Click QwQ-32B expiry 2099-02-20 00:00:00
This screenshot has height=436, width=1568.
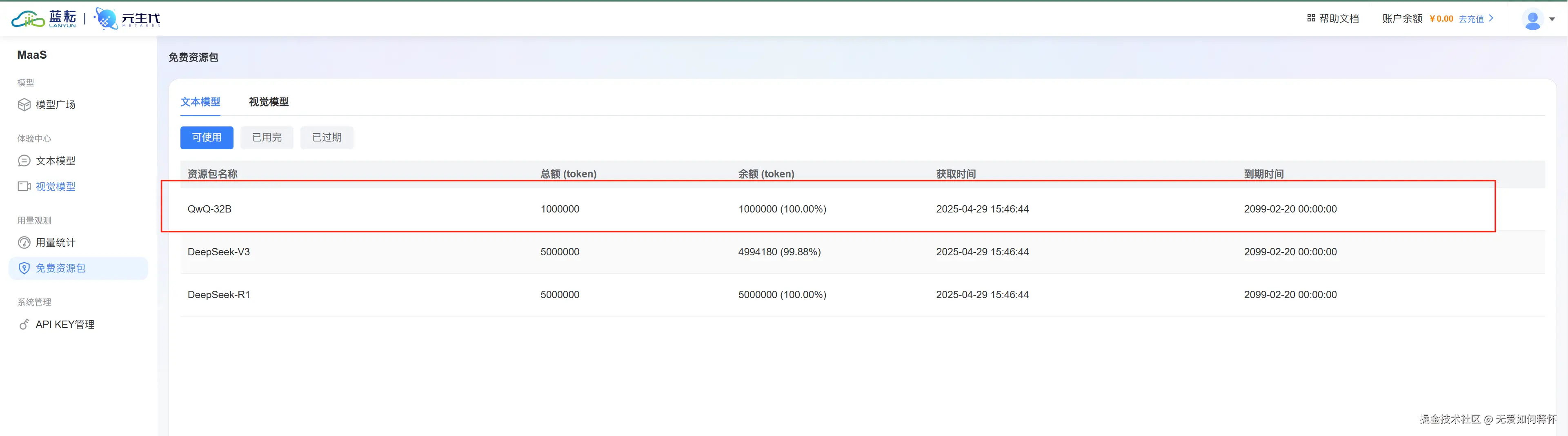pyautogui.click(x=1290, y=209)
